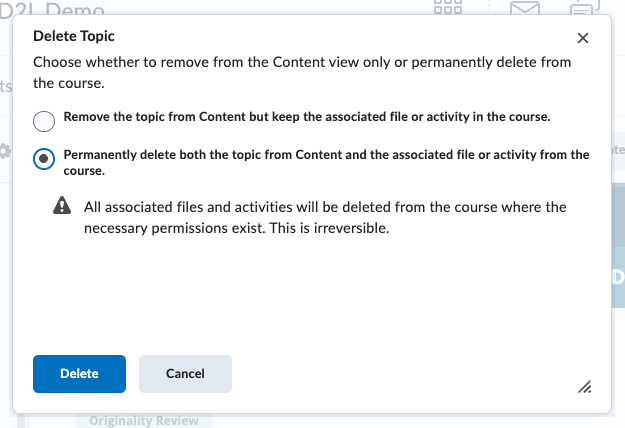The height and width of the screenshot is (428, 625).
Task: Click the 'Choose whether to remove' description
Action: (301, 71)
